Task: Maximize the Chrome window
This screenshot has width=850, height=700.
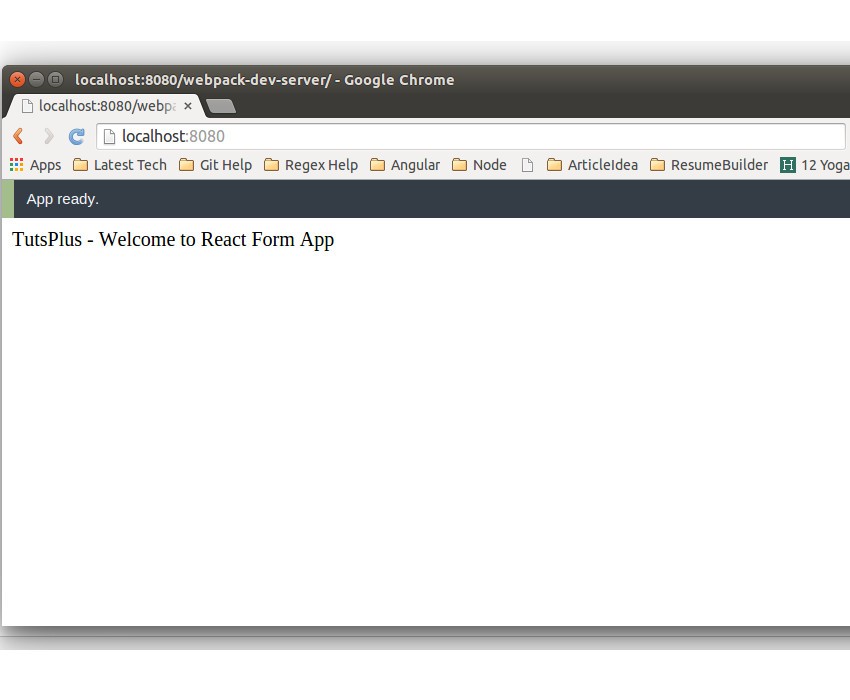Action: pyautogui.click(x=55, y=80)
